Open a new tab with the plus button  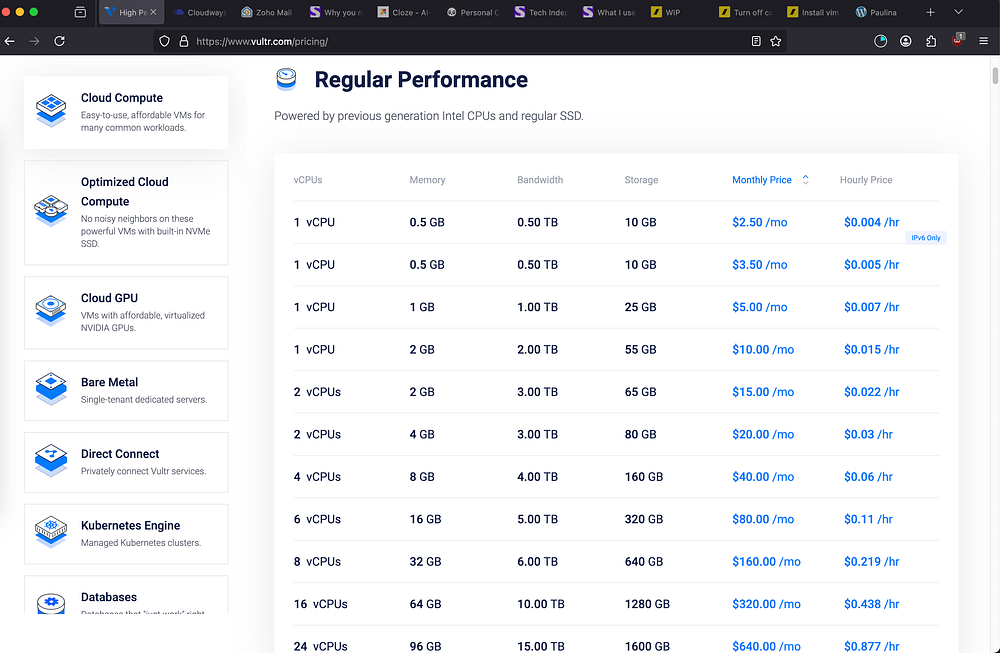pyautogui.click(x=930, y=12)
